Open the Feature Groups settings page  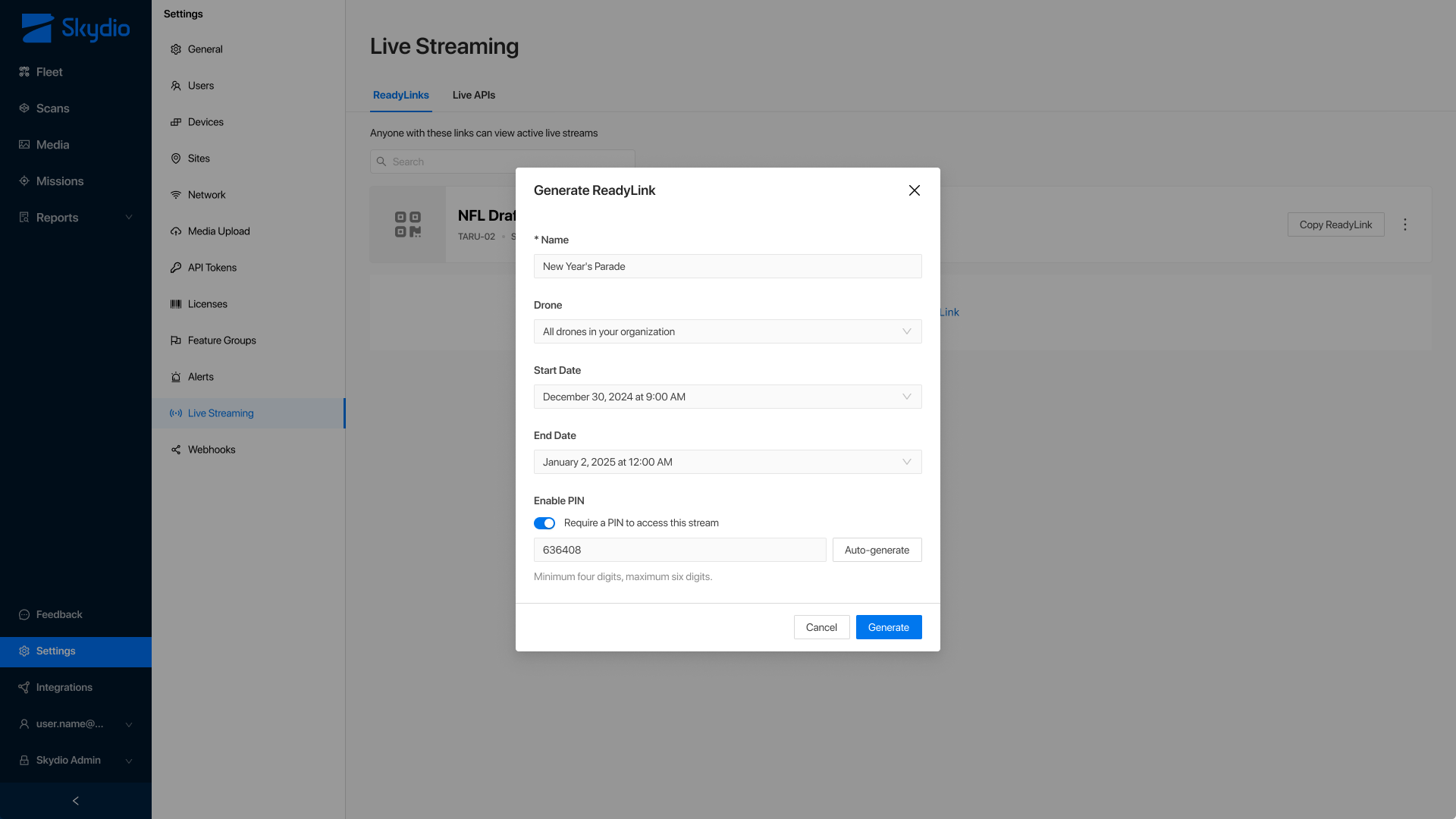(221, 340)
